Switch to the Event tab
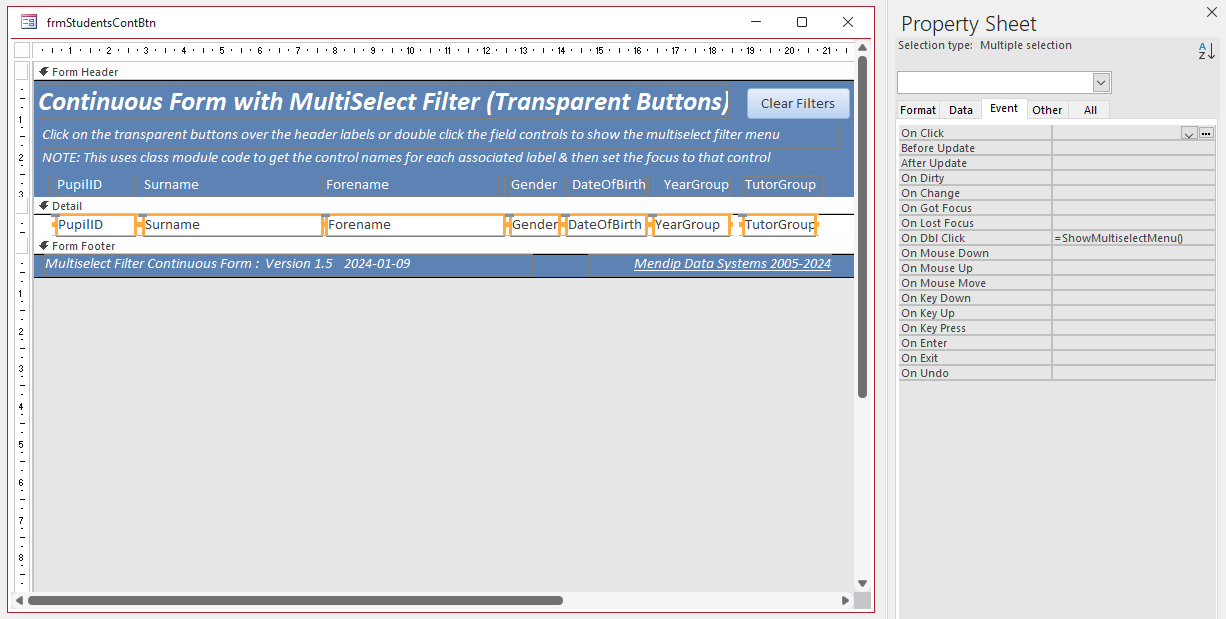 [1004, 109]
